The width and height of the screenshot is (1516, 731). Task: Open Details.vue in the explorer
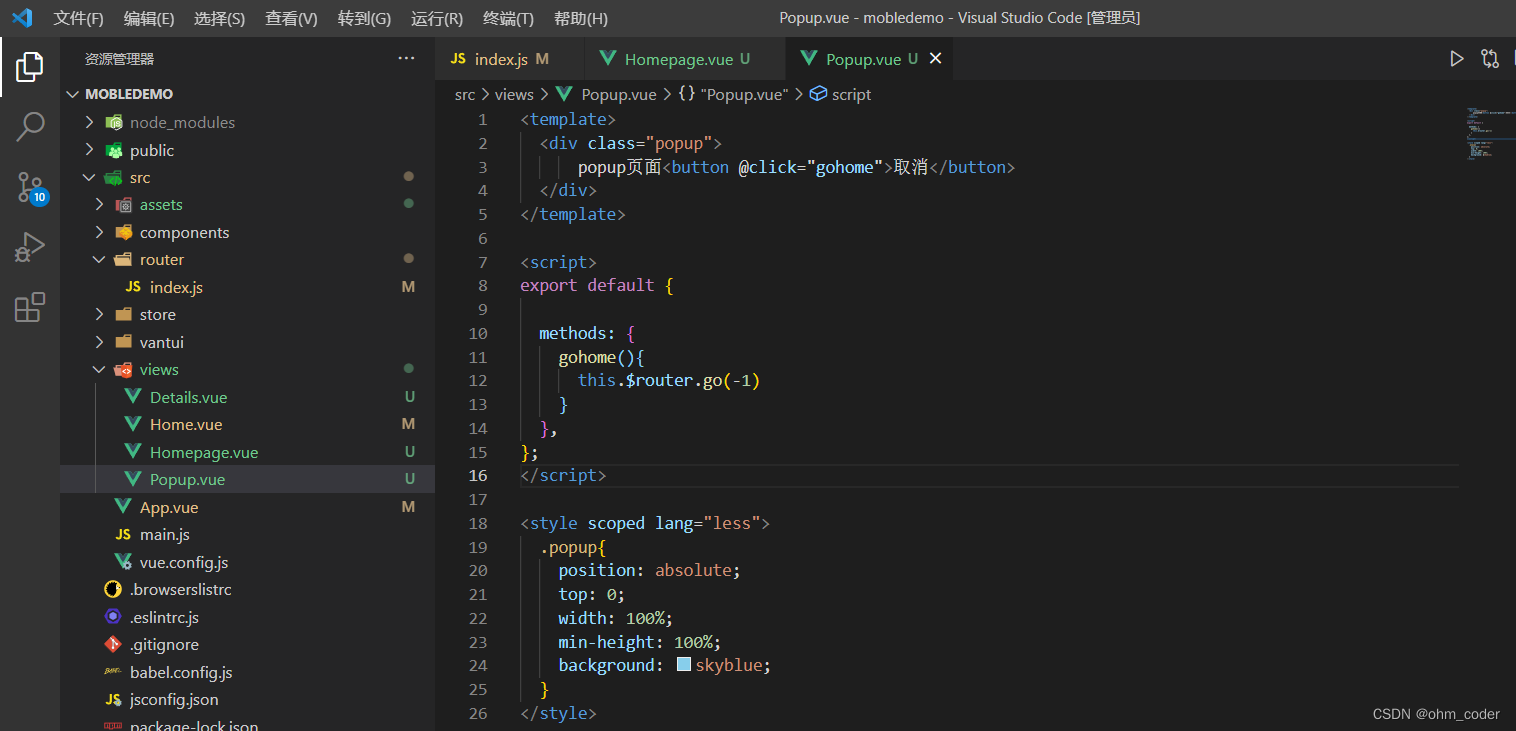click(x=247, y=397)
